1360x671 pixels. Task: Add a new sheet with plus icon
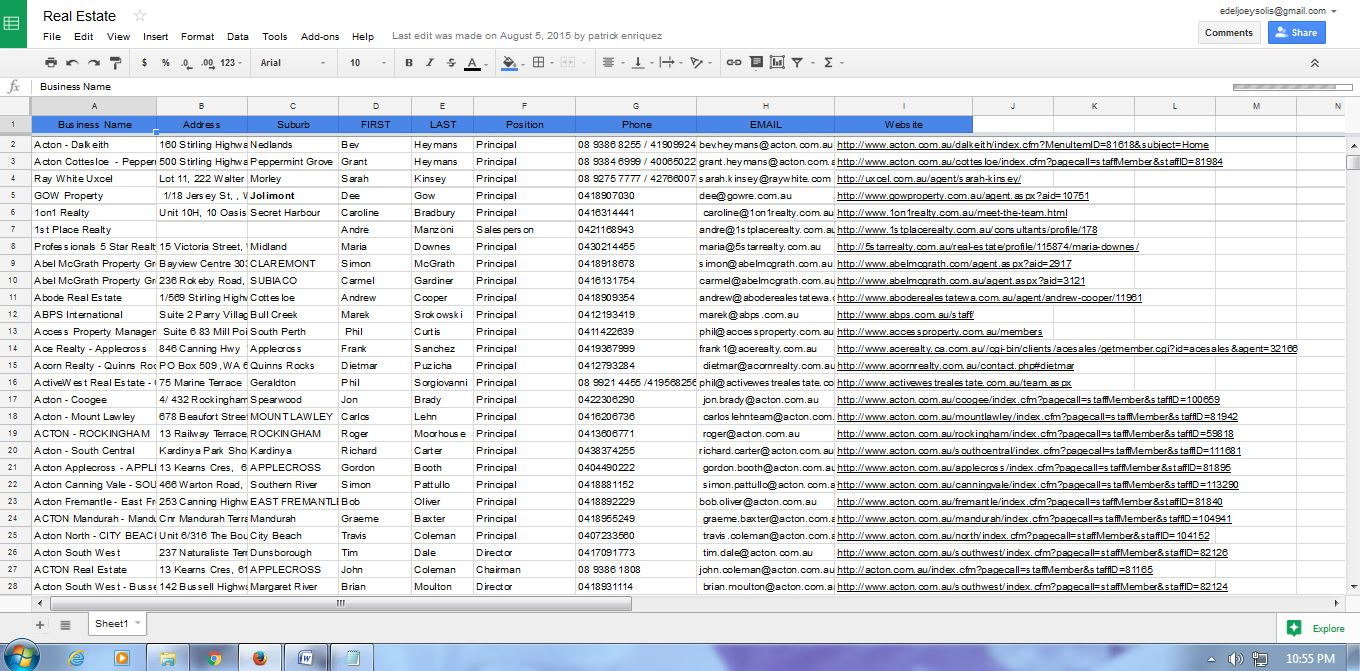(40, 625)
